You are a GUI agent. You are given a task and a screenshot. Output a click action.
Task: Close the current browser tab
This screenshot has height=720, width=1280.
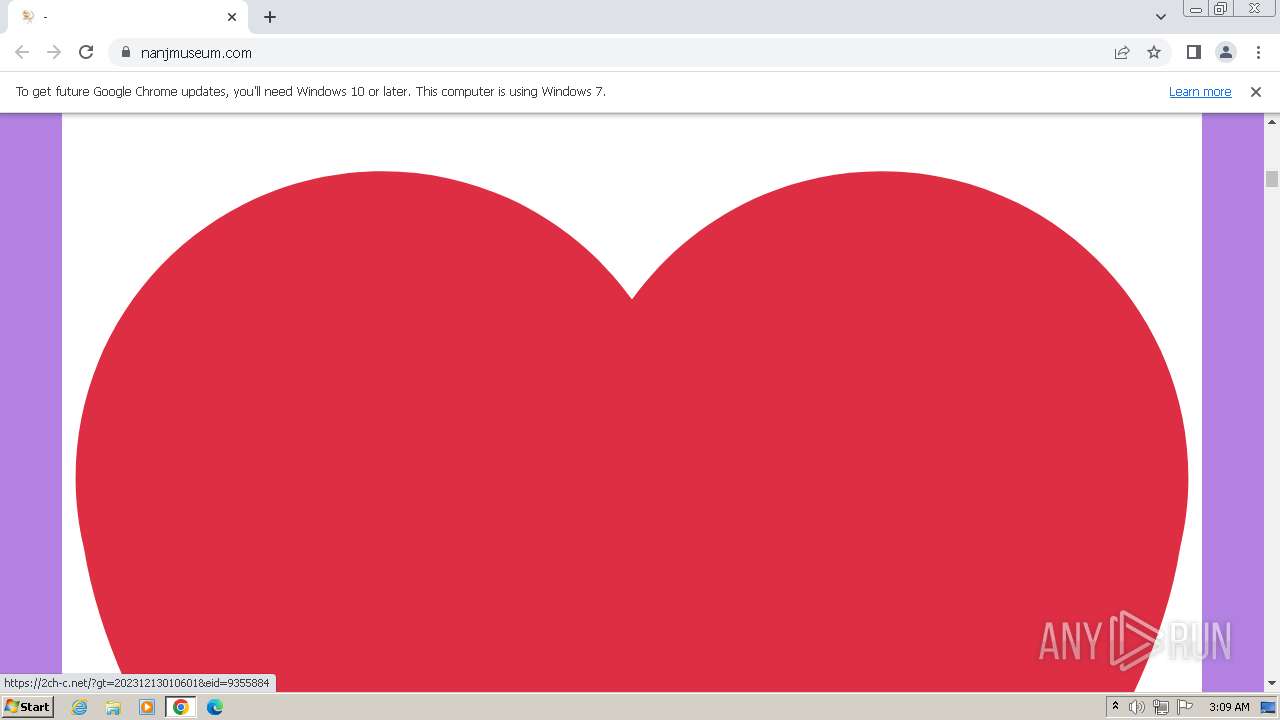tap(232, 17)
